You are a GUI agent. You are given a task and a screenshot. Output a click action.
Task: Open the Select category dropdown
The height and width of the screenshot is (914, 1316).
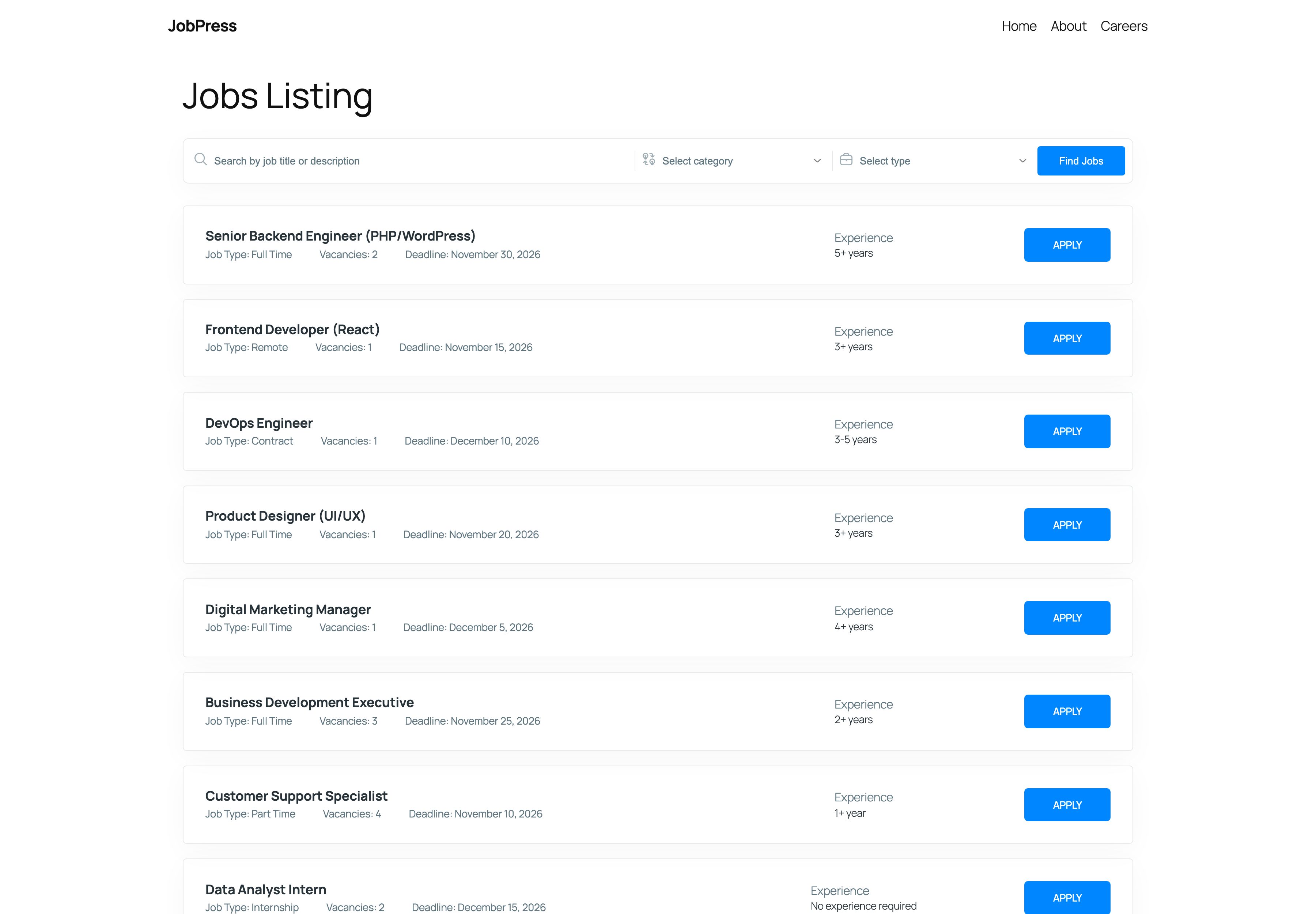pyautogui.click(x=733, y=161)
